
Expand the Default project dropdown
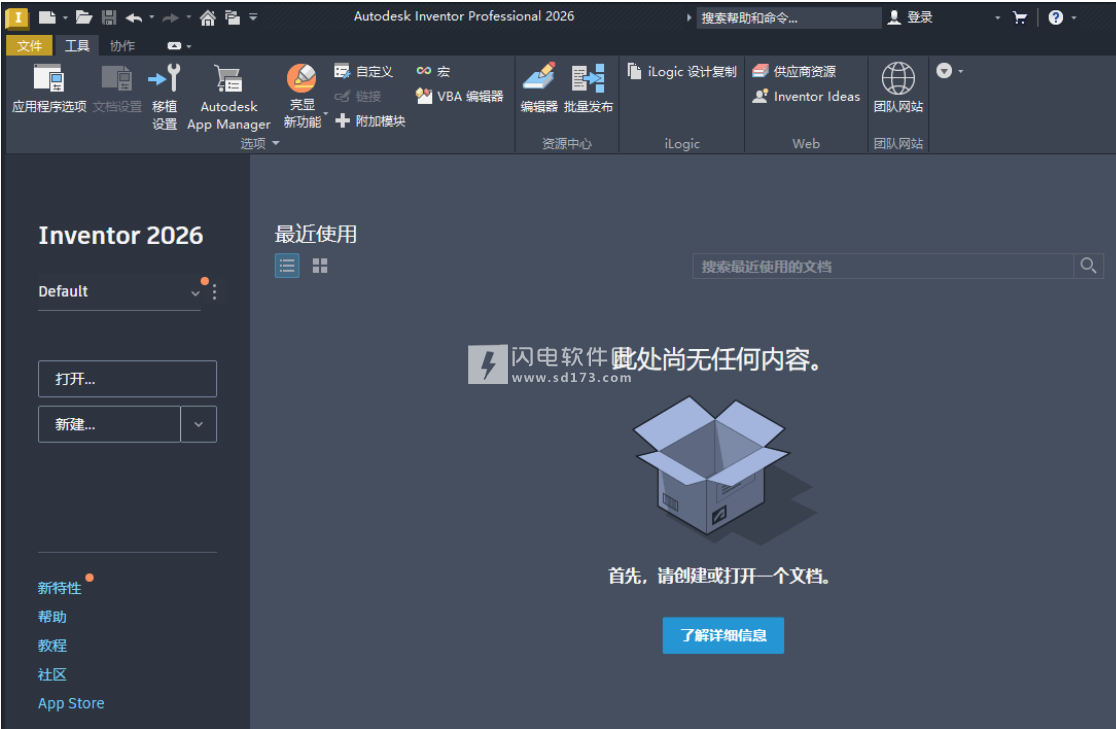(x=195, y=293)
